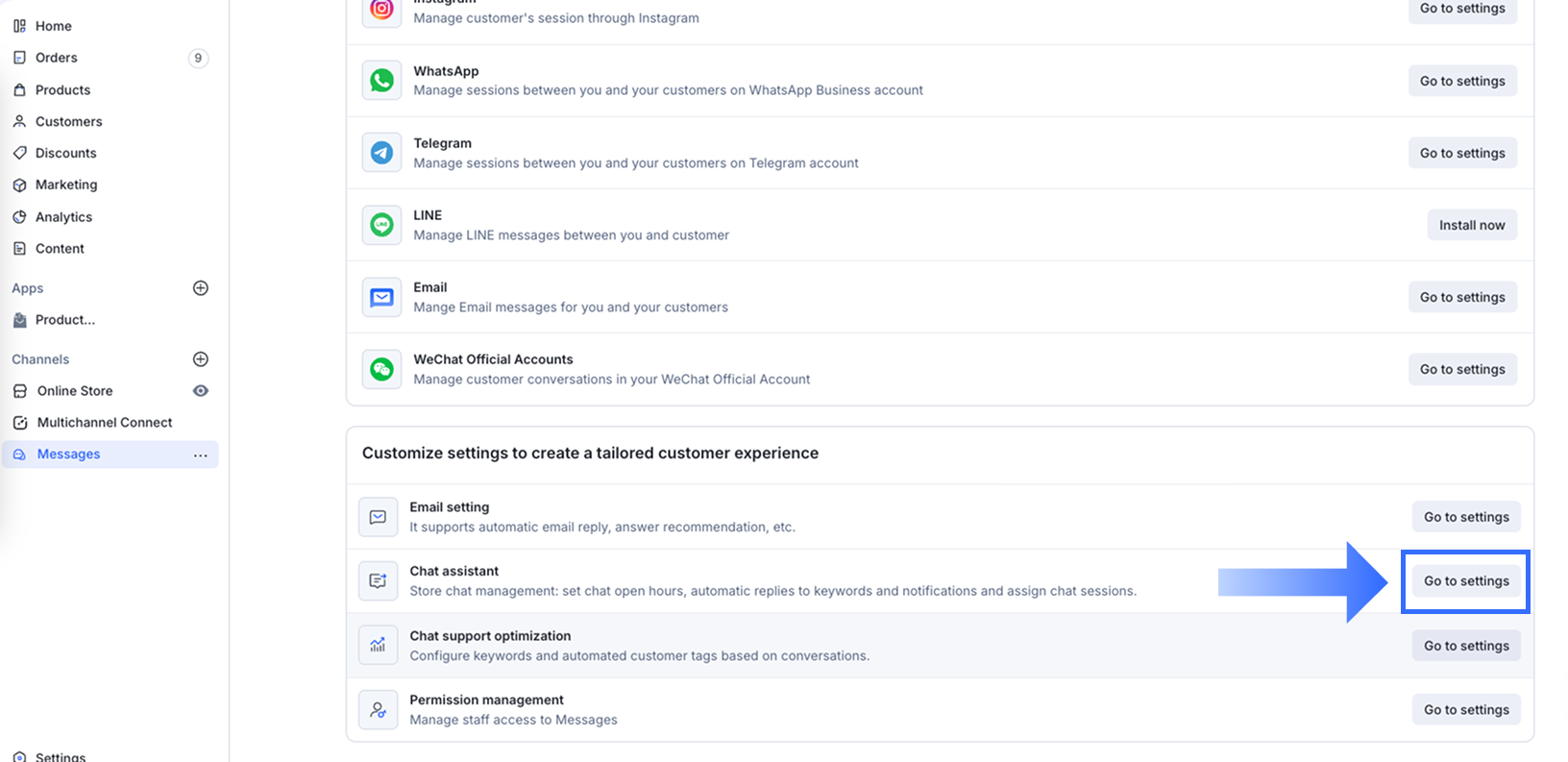Screen dimensions: 1568x762
Task: Go to settings for Telegram
Action: (x=1462, y=153)
